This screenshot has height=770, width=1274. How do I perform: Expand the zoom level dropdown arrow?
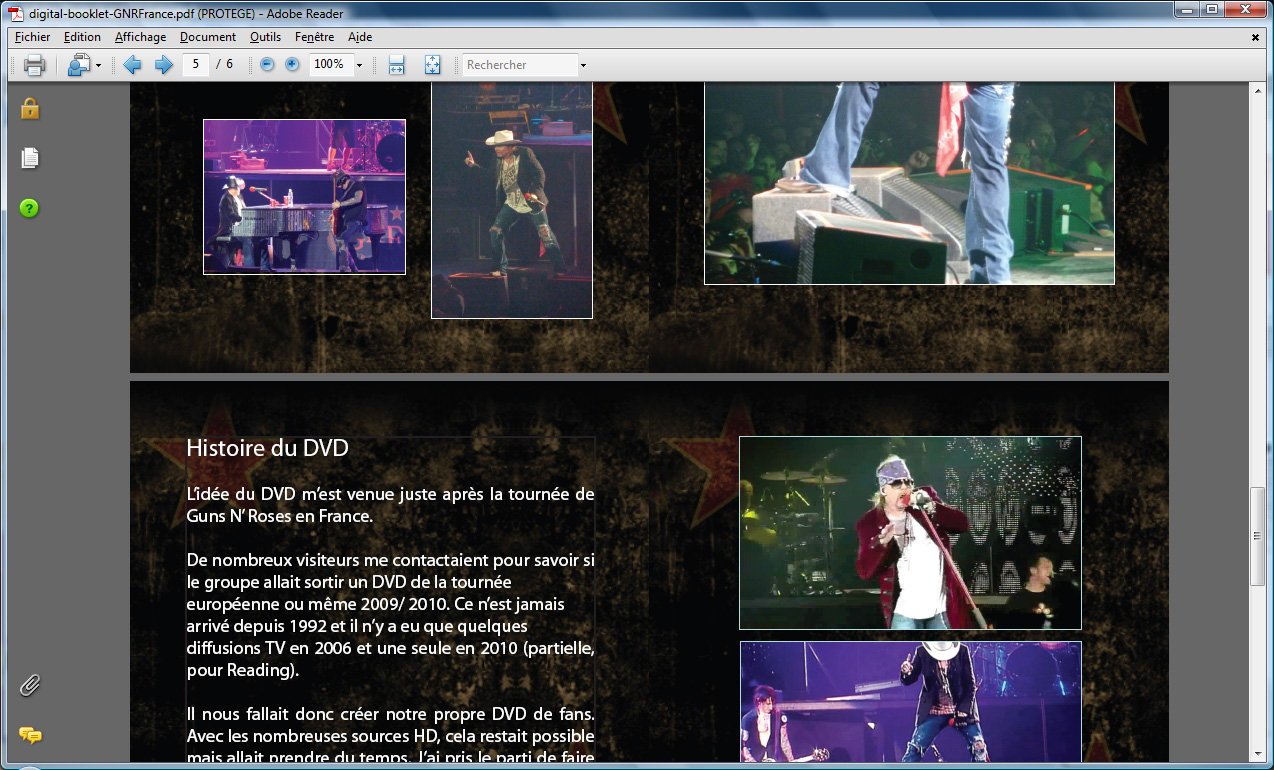[x=359, y=65]
